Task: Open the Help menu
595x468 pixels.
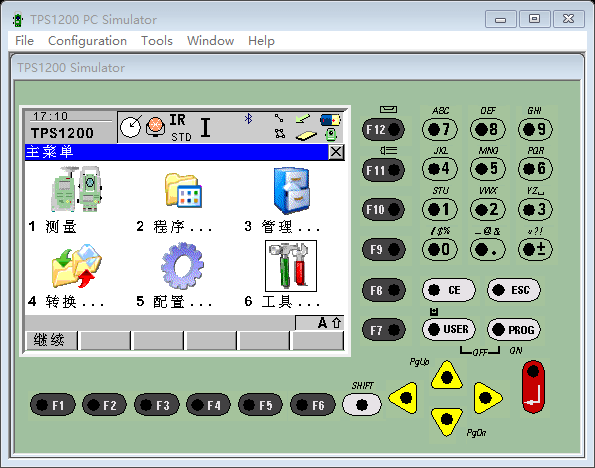Action: [261, 41]
